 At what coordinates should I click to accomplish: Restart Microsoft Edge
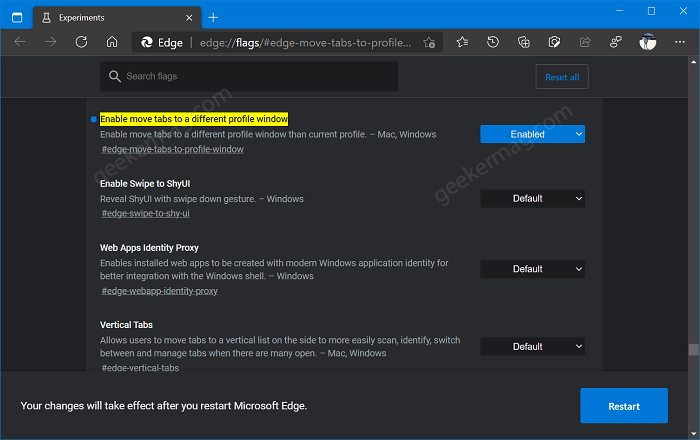point(624,406)
